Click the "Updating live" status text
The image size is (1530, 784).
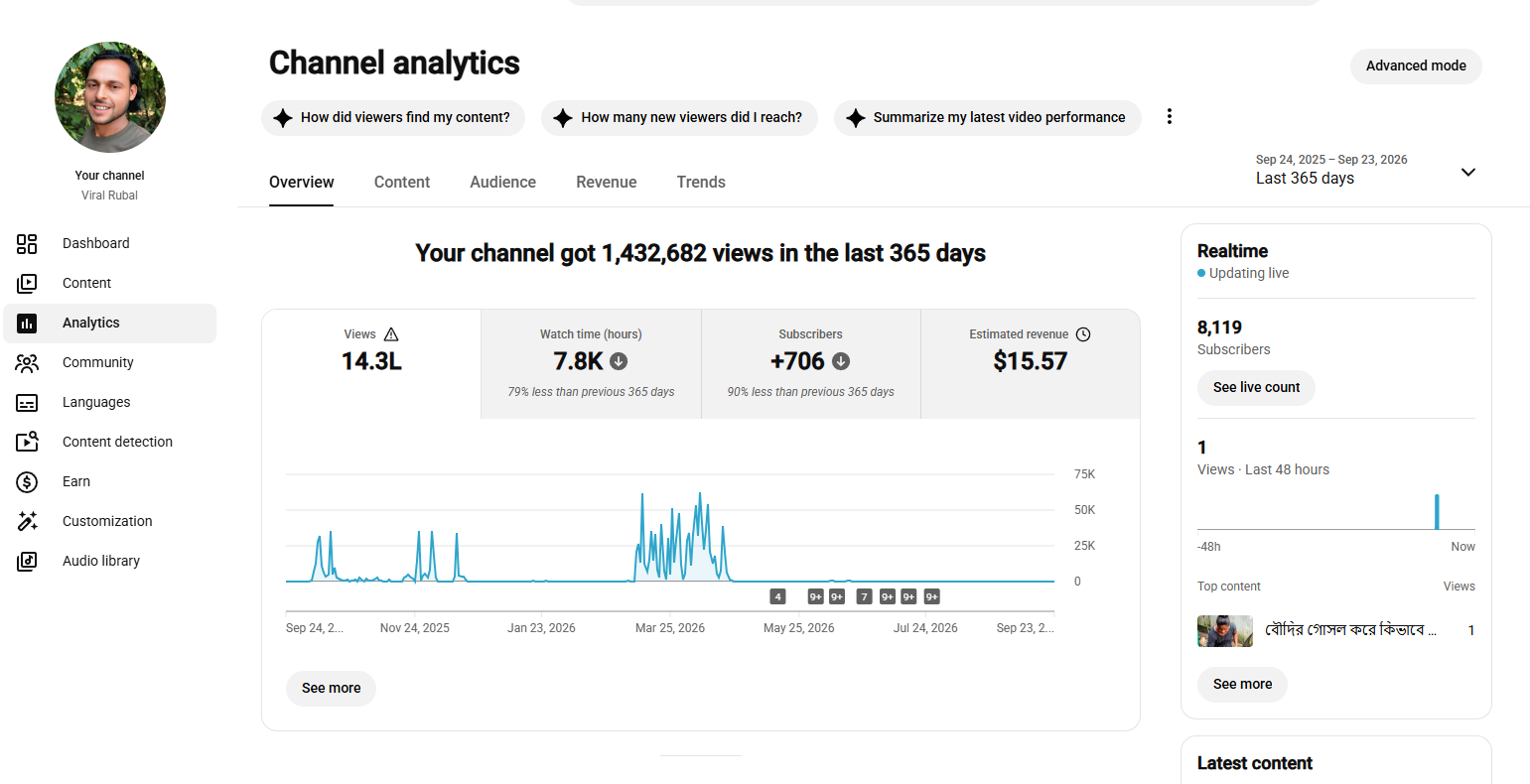click(x=1249, y=273)
